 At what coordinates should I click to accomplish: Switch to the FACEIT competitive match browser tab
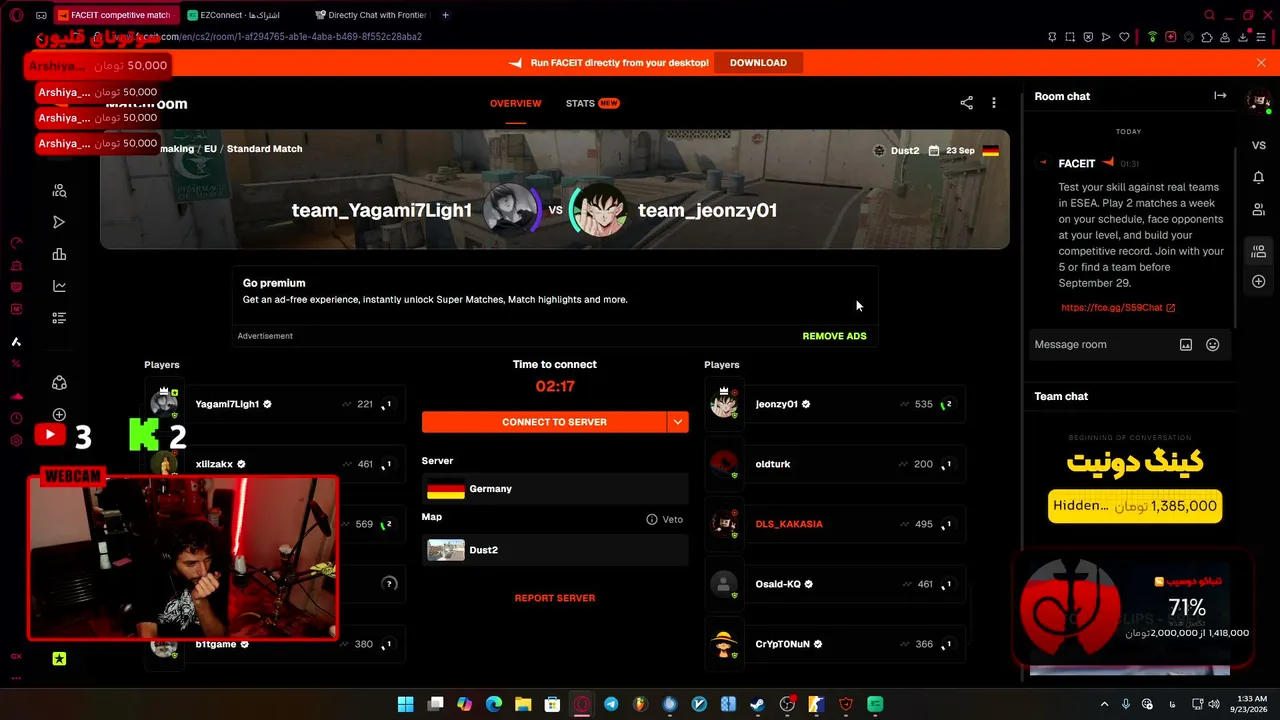114,15
